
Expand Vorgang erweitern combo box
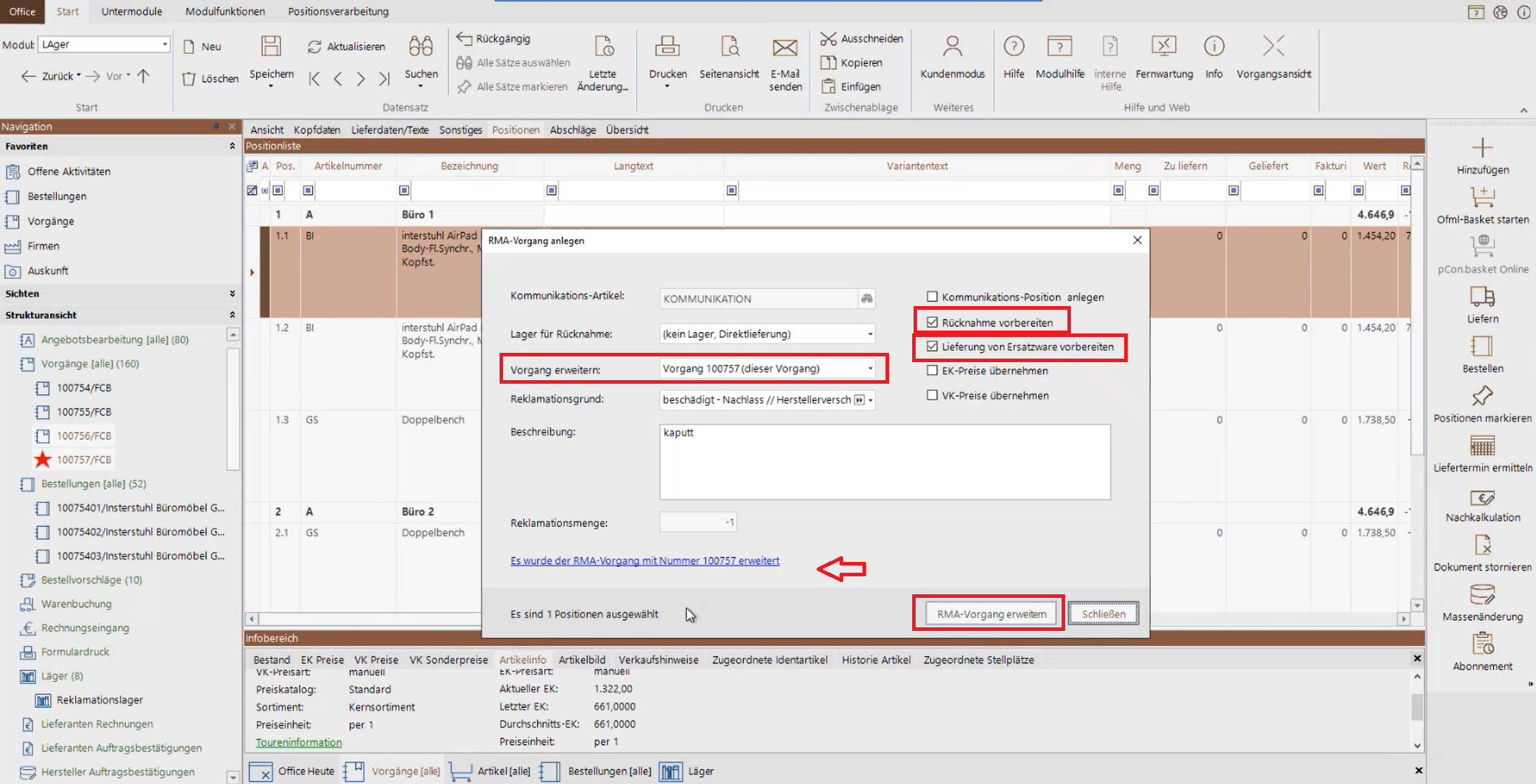[x=870, y=369]
